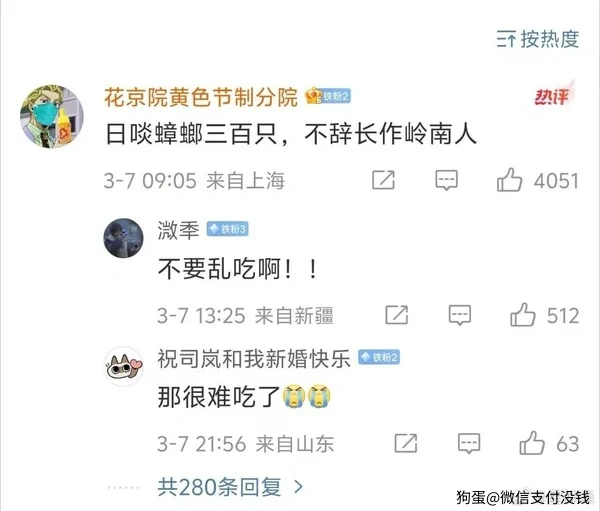Click 澂季's dark avatar thumbnail
The image size is (600, 511).
pyautogui.click(x=124, y=238)
